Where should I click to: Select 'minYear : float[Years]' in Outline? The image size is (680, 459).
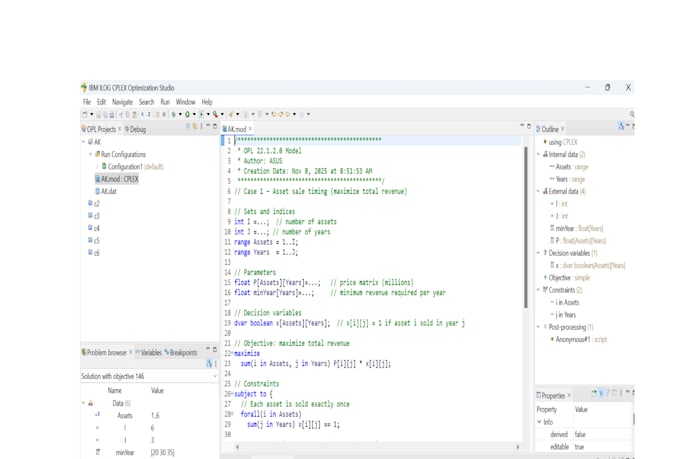tap(576, 228)
